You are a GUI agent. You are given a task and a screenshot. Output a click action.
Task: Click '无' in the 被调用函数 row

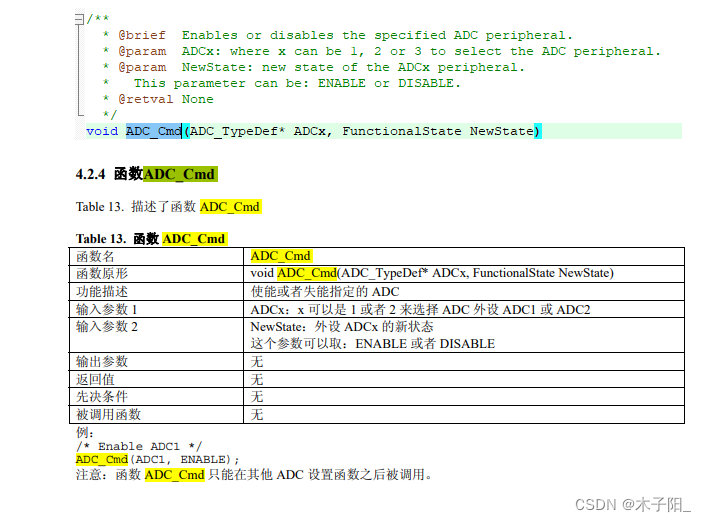click(x=257, y=414)
